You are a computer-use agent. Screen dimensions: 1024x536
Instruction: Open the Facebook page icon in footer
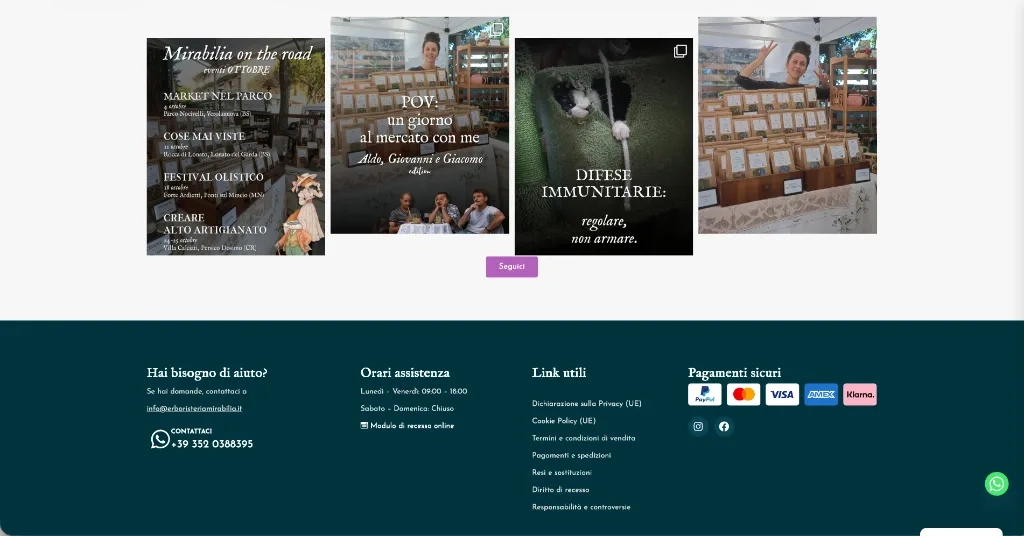(724, 426)
